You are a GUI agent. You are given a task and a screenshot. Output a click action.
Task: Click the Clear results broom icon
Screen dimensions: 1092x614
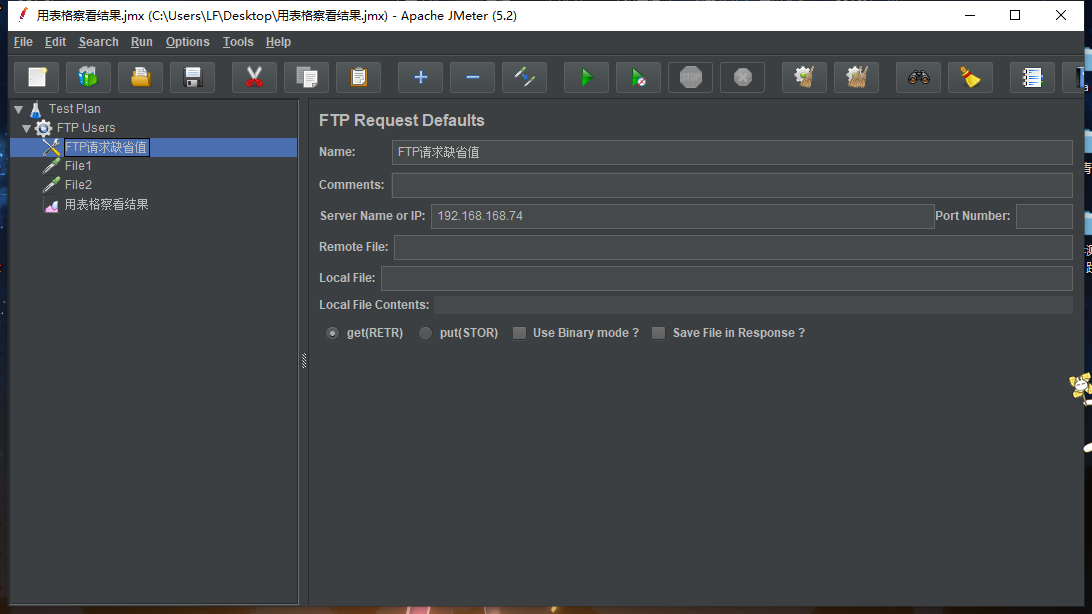click(x=804, y=77)
